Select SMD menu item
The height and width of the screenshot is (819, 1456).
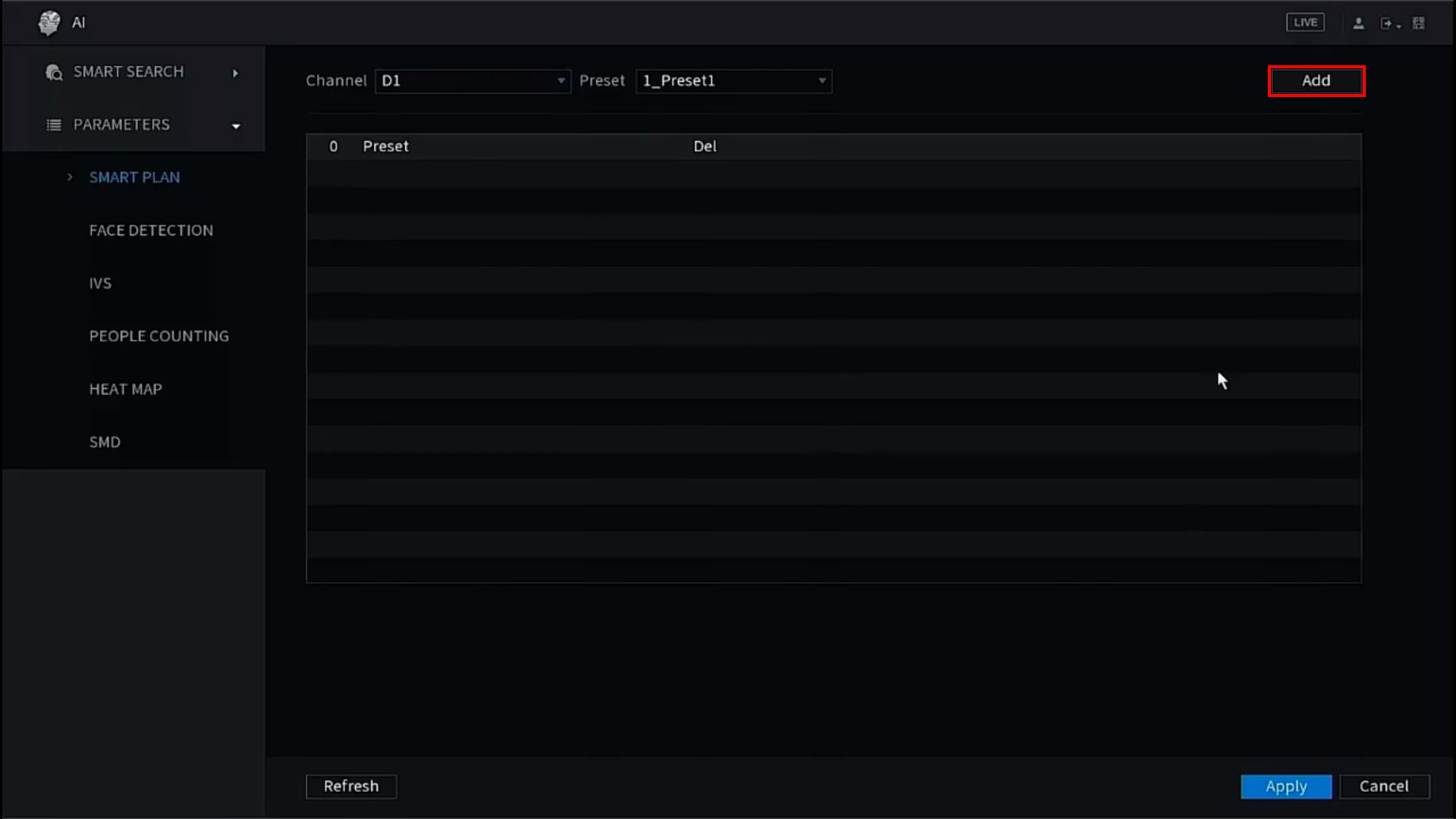click(105, 442)
